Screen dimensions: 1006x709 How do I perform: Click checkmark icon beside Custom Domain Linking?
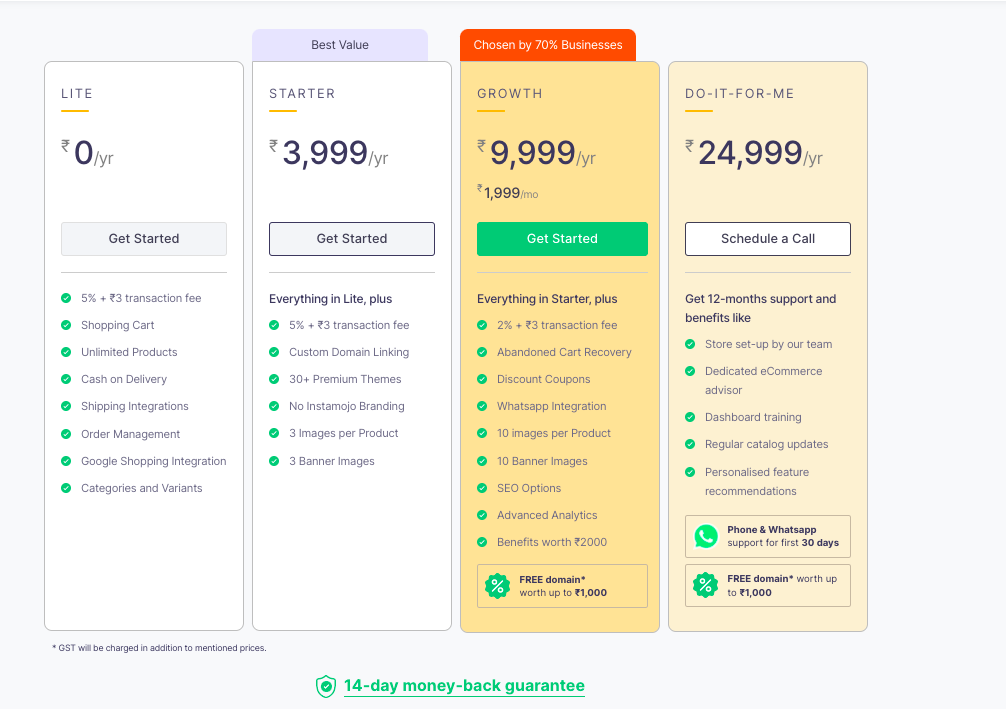point(274,352)
